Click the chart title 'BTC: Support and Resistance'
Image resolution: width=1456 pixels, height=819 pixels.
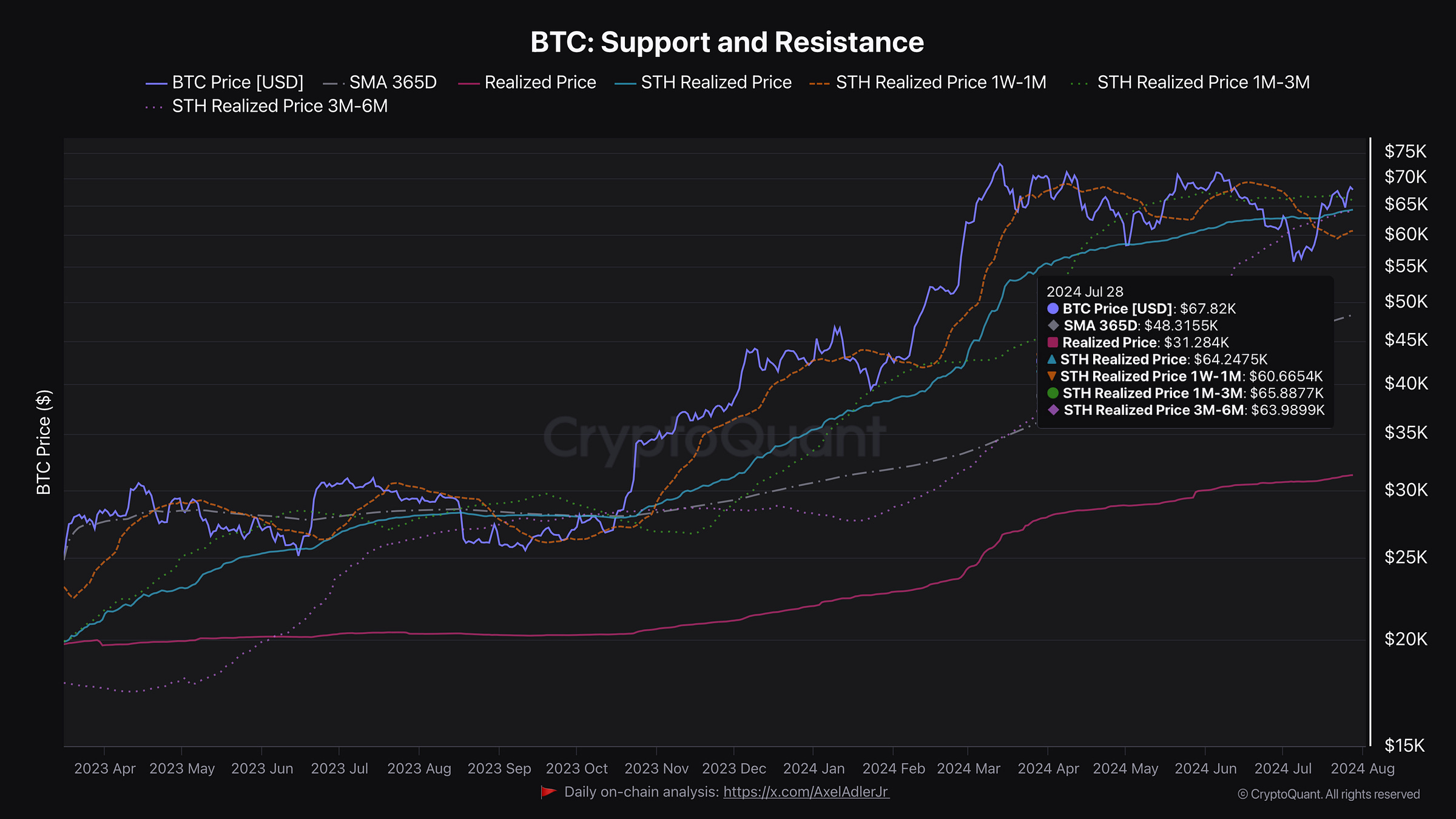pyautogui.click(x=727, y=42)
